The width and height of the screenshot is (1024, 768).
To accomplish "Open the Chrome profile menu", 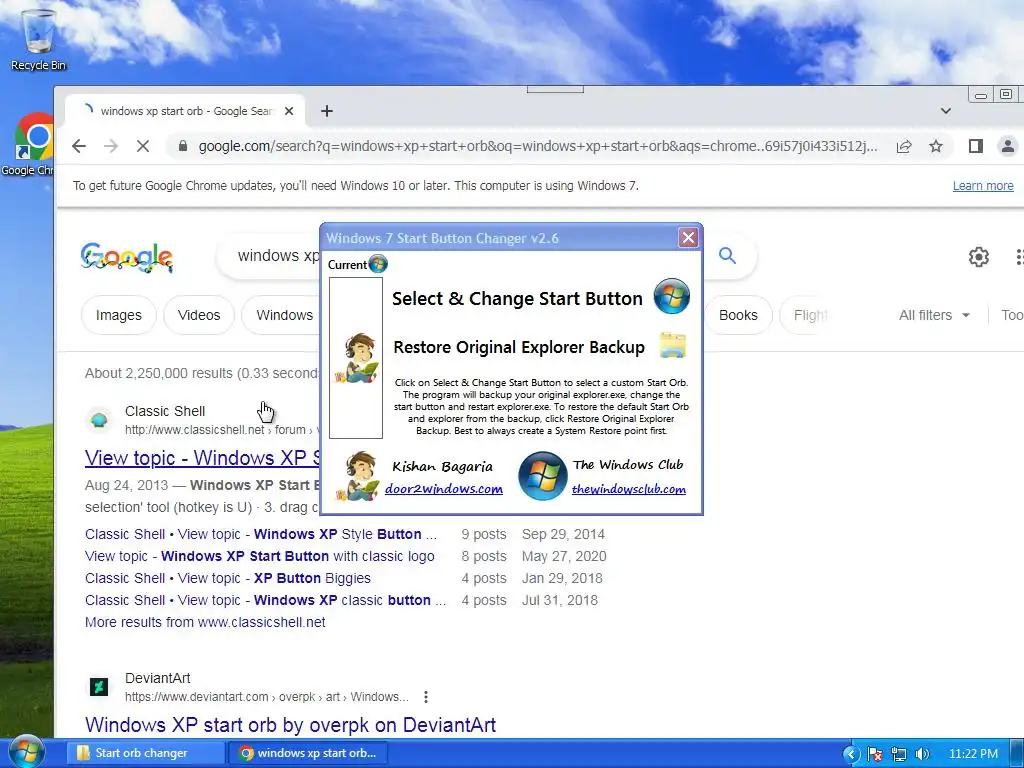I will pyautogui.click(x=1008, y=146).
